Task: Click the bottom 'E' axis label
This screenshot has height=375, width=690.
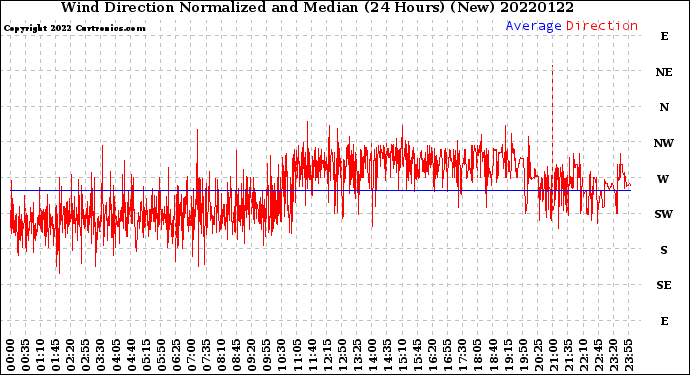Action: point(664,321)
